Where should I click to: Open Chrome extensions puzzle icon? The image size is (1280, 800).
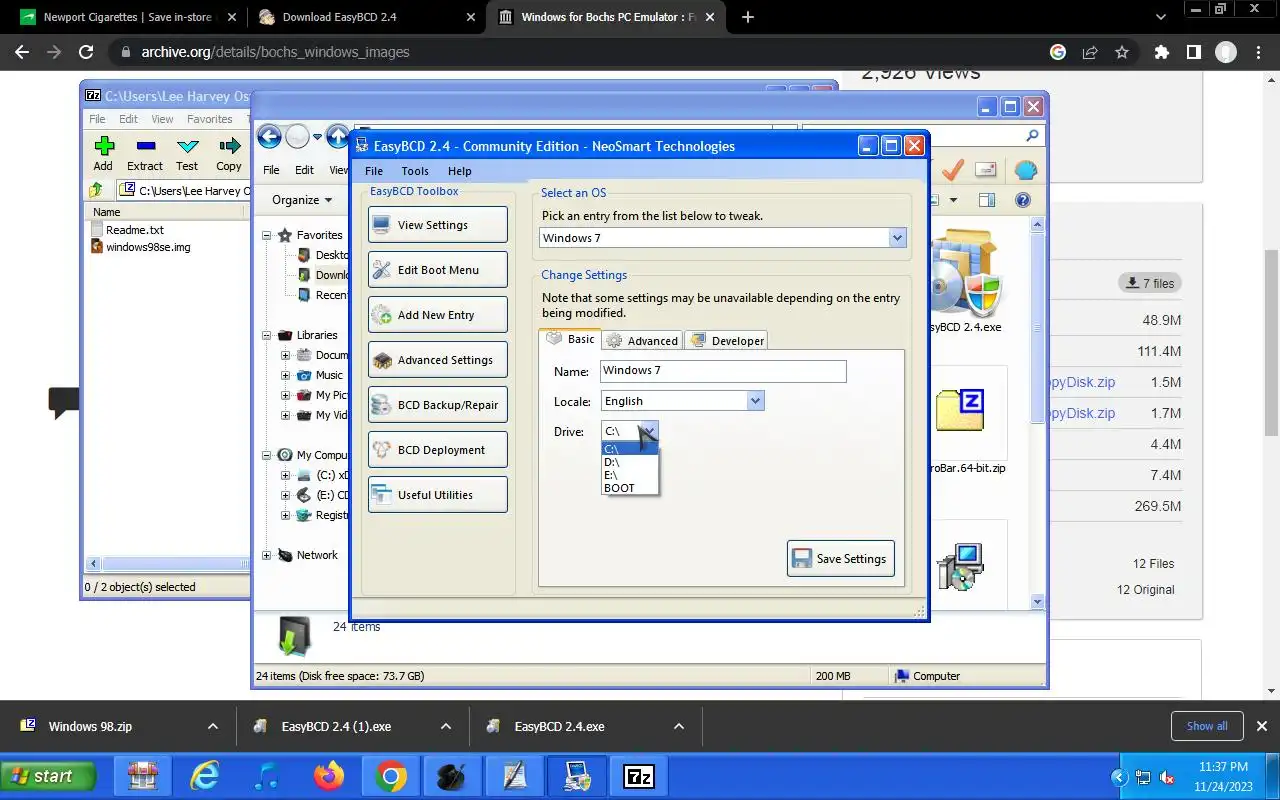click(1161, 52)
